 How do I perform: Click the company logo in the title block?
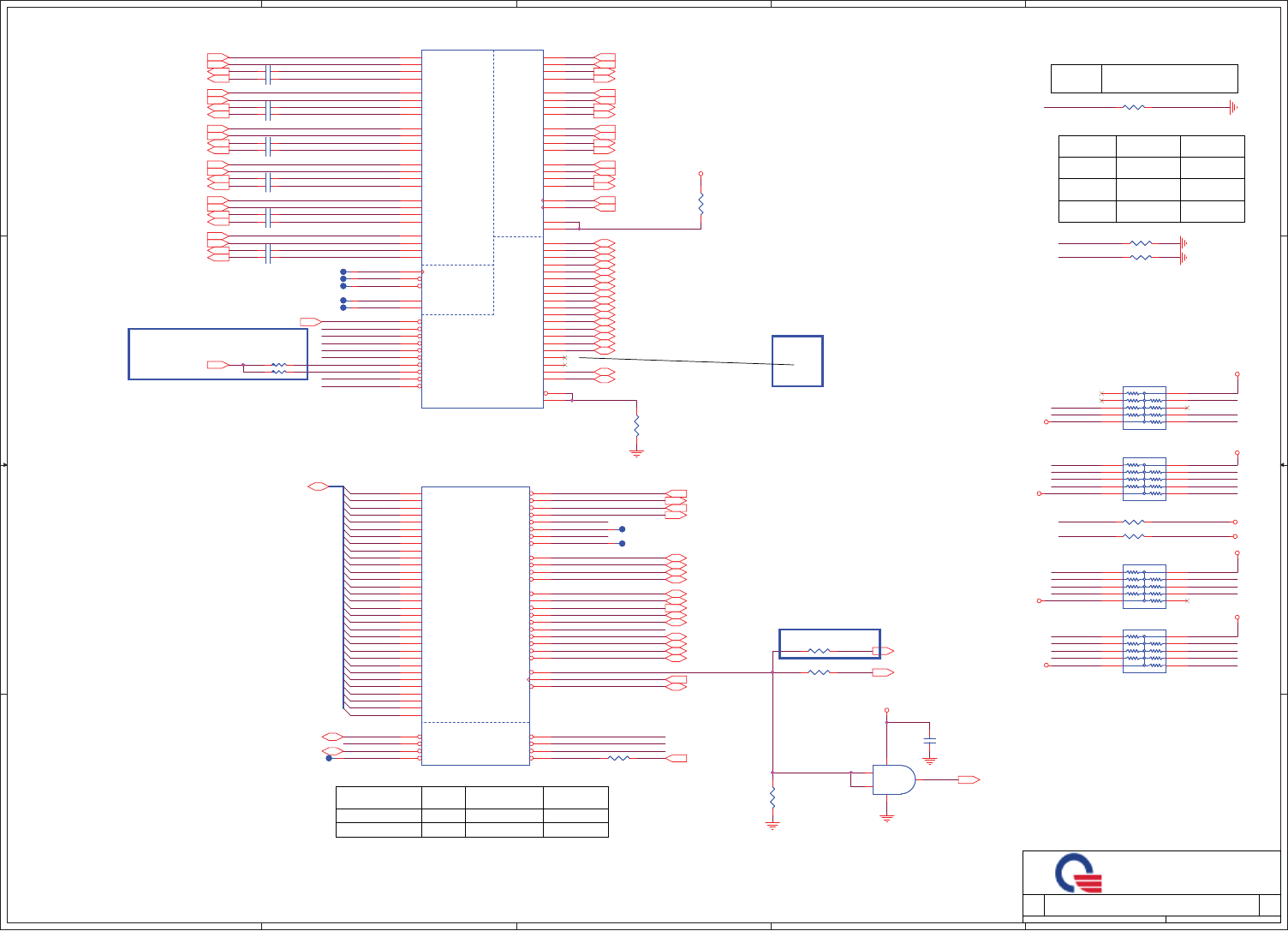pos(1077,874)
